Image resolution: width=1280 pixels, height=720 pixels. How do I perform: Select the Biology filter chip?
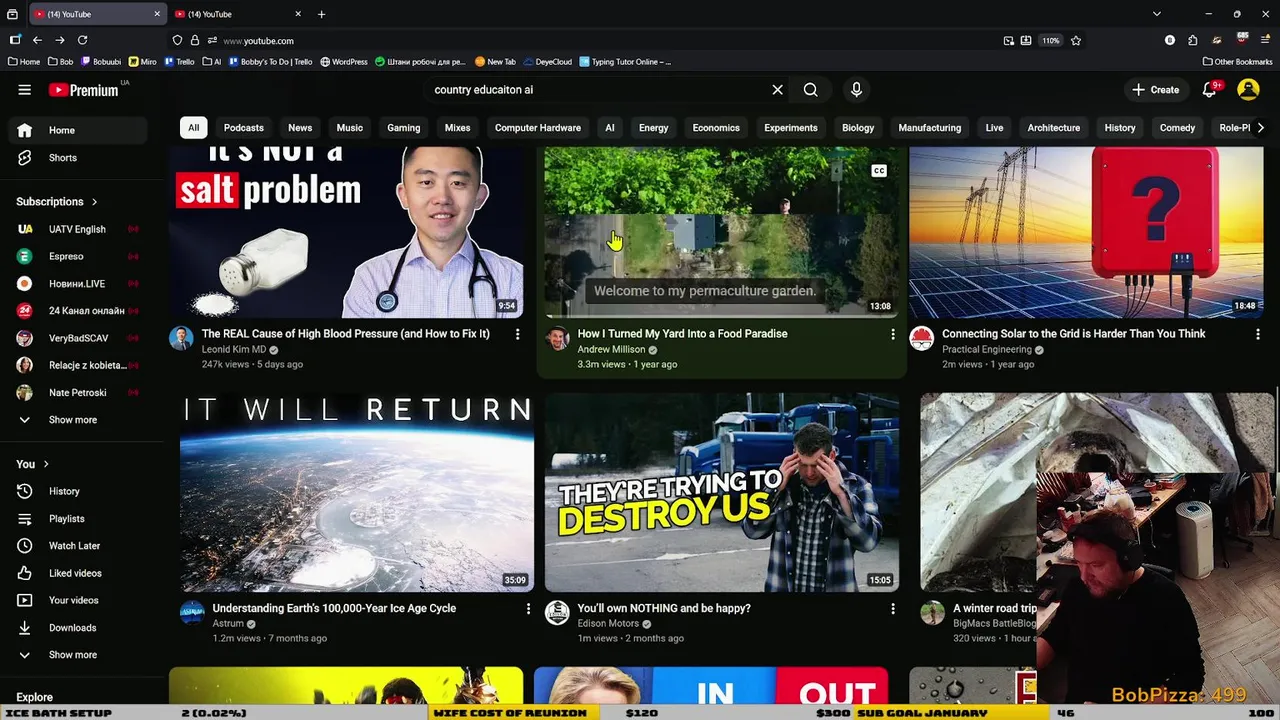(x=858, y=128)
